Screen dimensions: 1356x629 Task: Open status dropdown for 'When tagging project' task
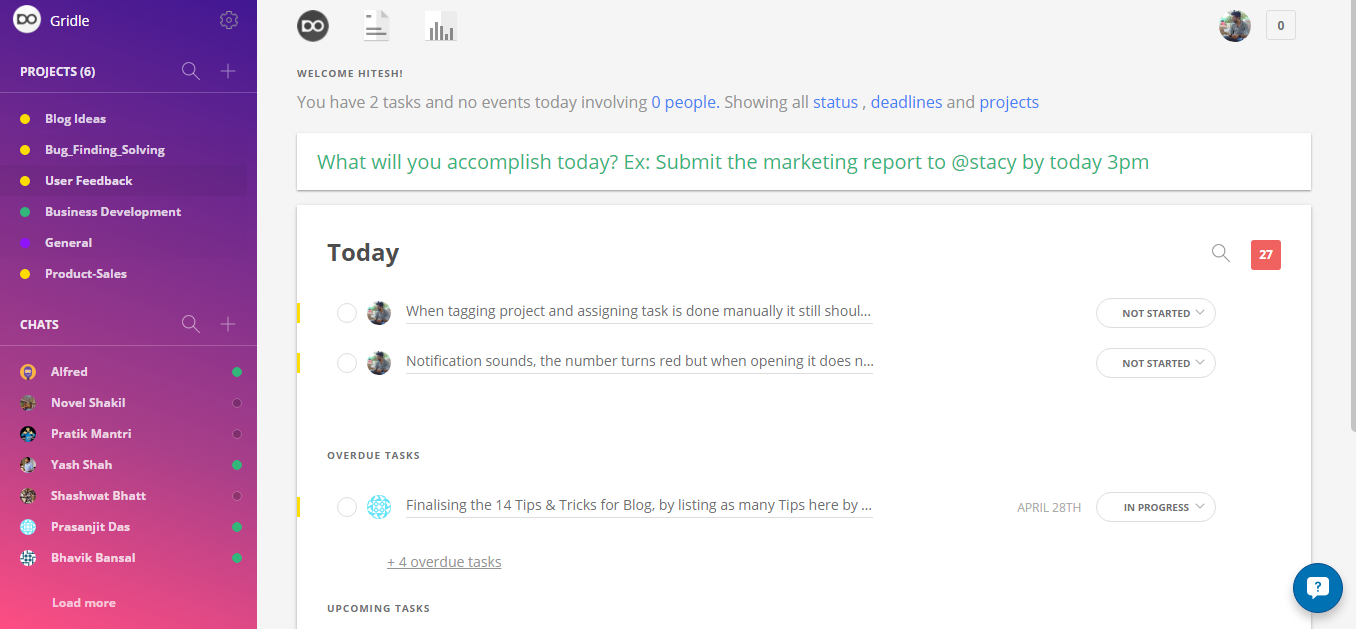1156,313
